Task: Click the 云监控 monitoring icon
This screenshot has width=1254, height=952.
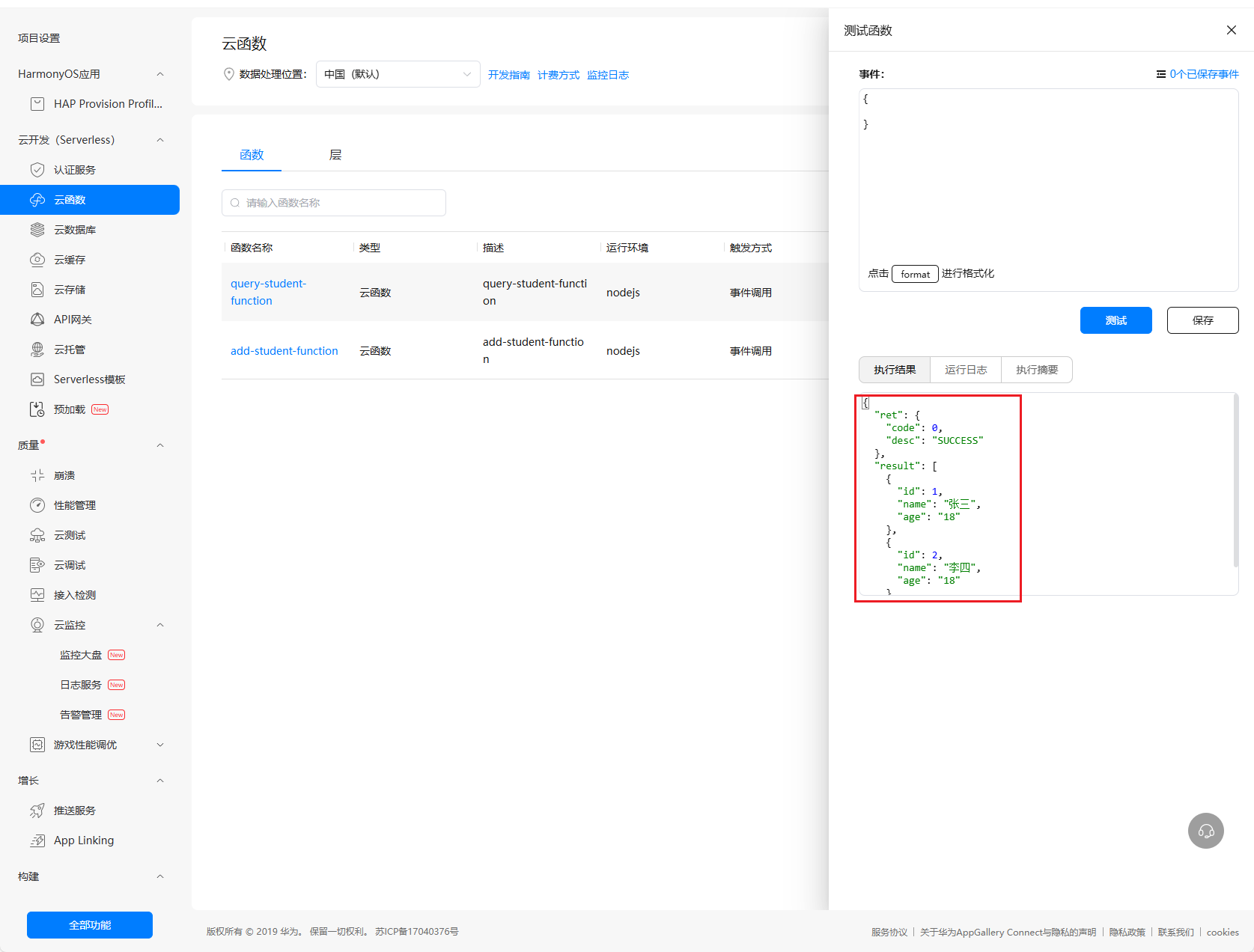Action: (x=37, y=625)
